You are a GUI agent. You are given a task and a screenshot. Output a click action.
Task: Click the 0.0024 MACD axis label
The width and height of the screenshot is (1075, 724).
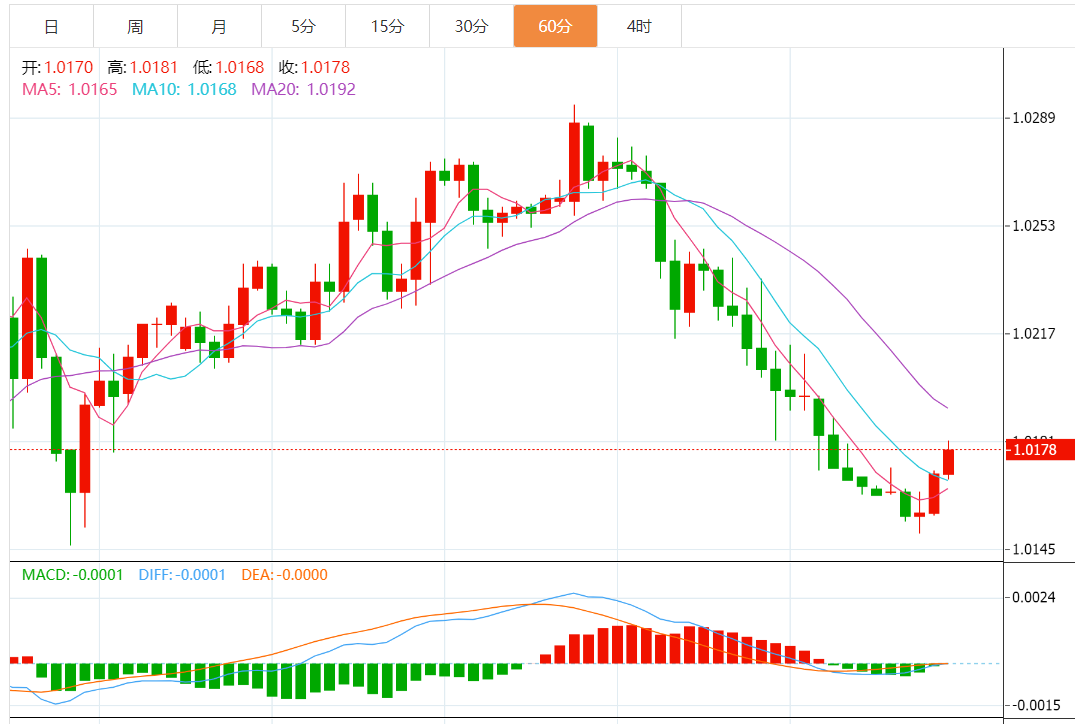pyautogui.click(x=1034, y=597)
